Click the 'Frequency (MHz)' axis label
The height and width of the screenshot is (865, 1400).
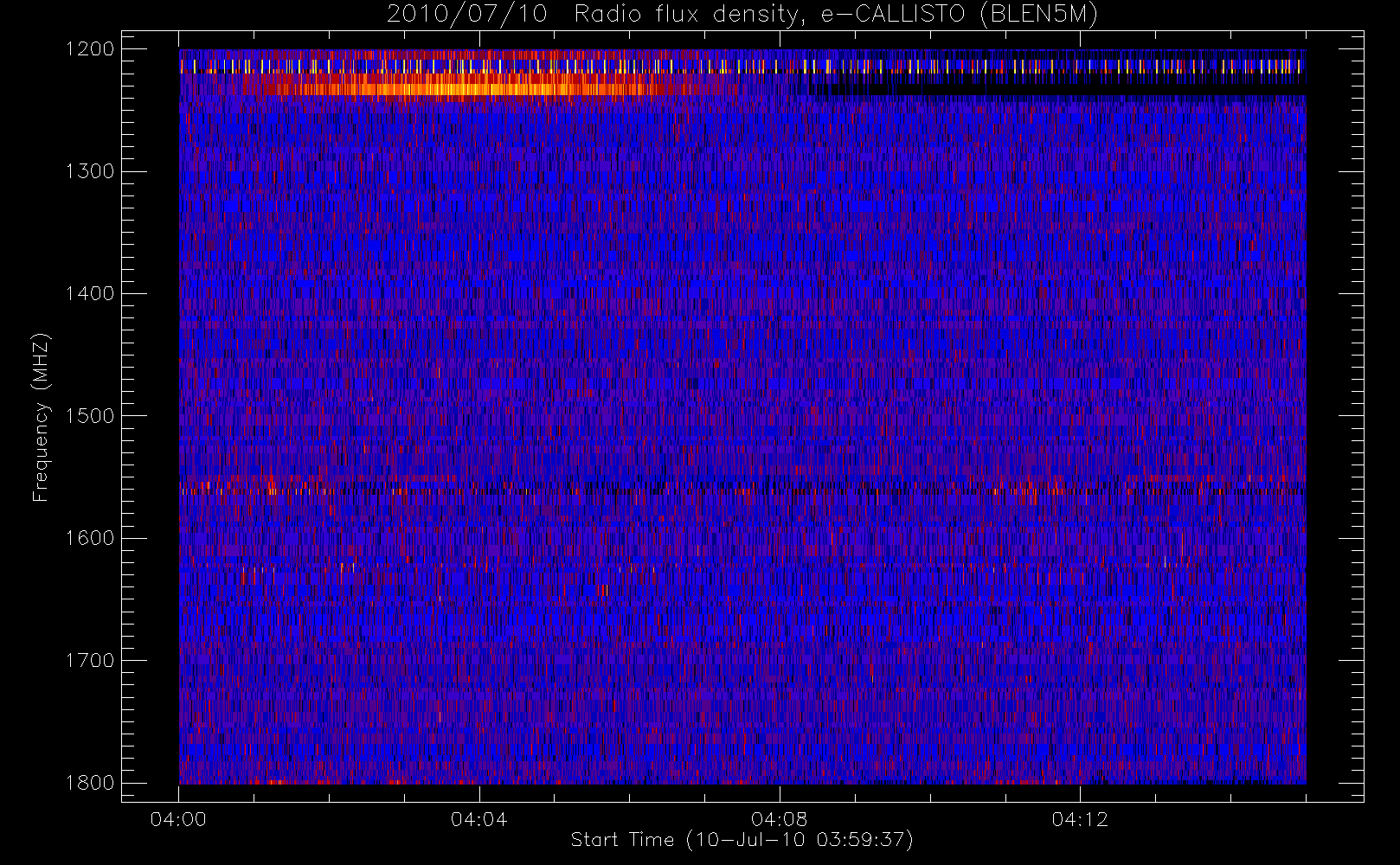(41, 418)
